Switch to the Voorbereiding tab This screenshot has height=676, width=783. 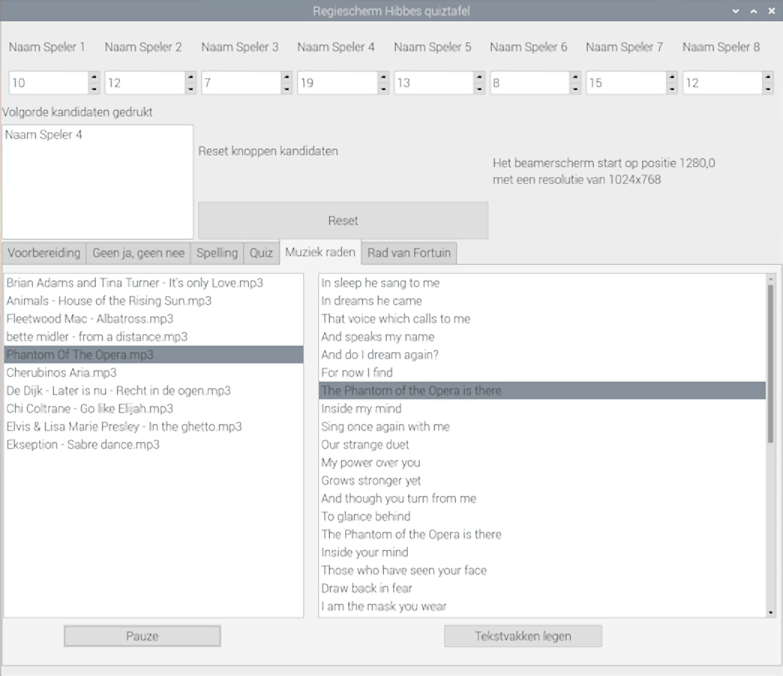(x=43, y=253)
